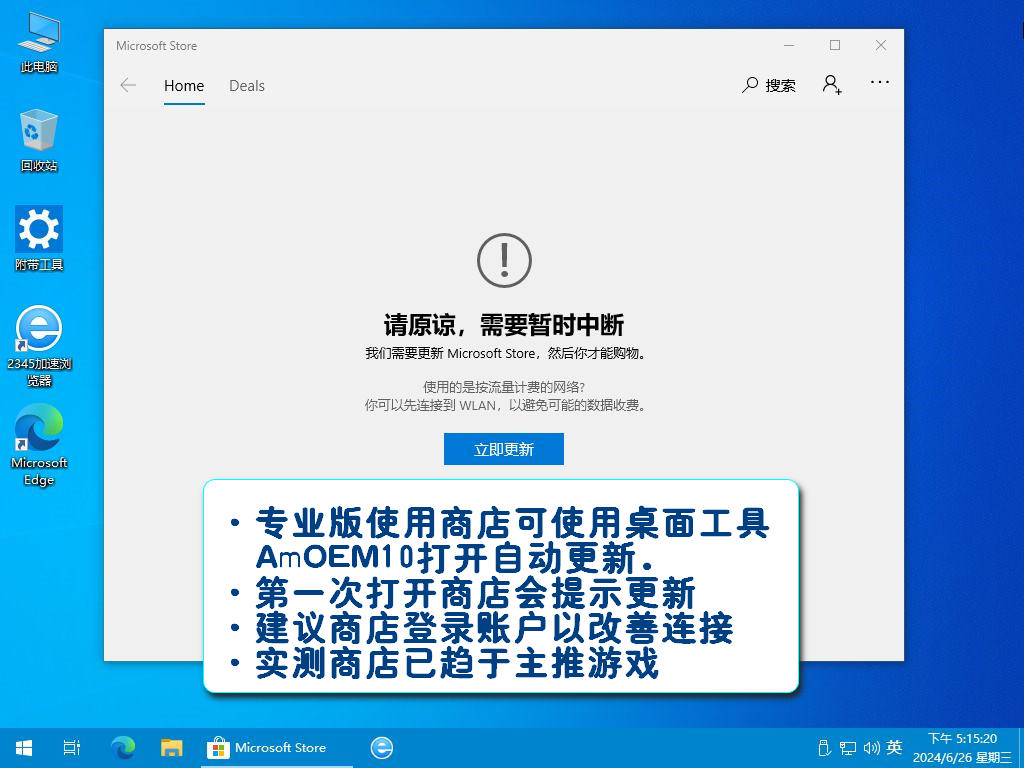Open the volume tray icon
Screen dimensions: 1024x768
pos(871,748)
